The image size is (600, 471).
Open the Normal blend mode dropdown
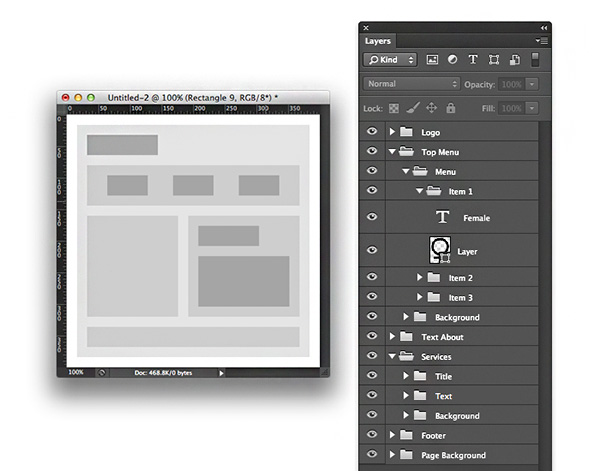click(x=412, y=84)
